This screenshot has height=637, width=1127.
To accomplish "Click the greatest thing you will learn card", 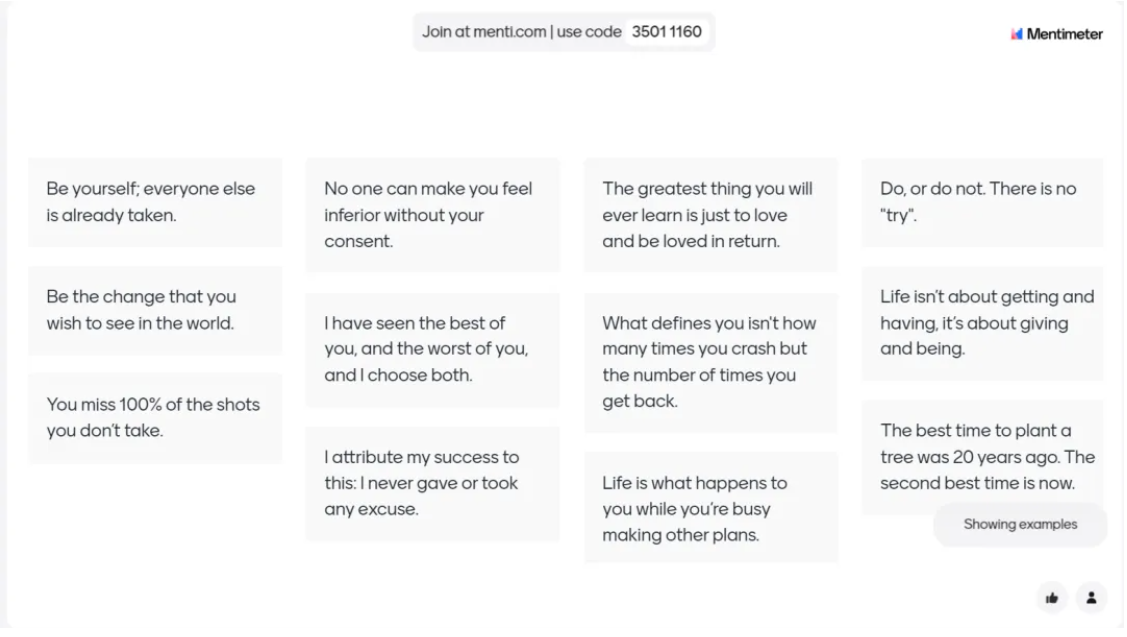I will click(711, 215).
